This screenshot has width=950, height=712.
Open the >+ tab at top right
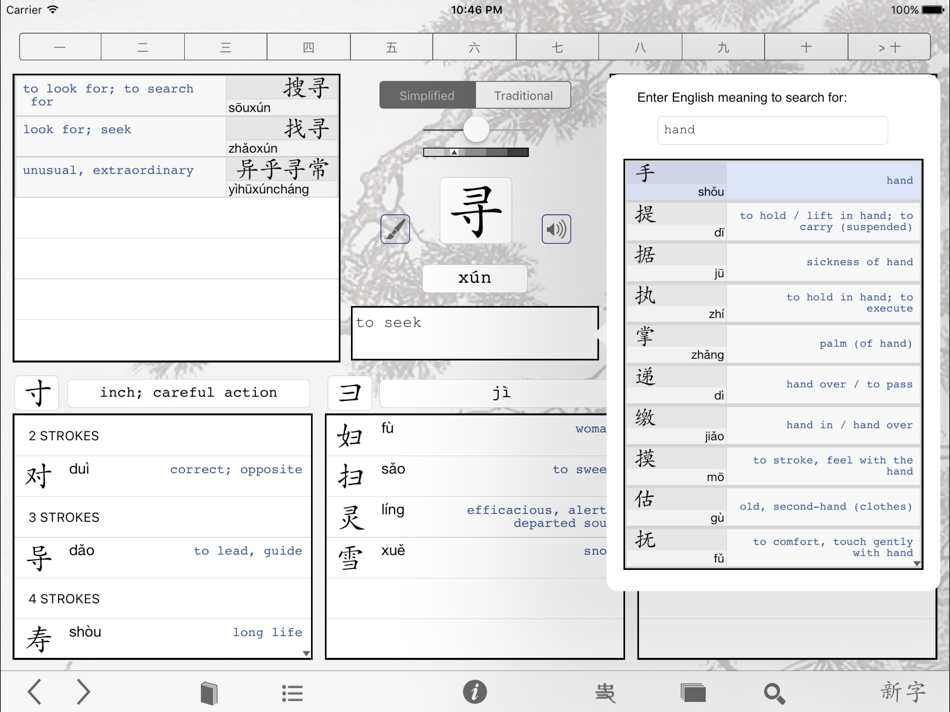coord(889,46)
